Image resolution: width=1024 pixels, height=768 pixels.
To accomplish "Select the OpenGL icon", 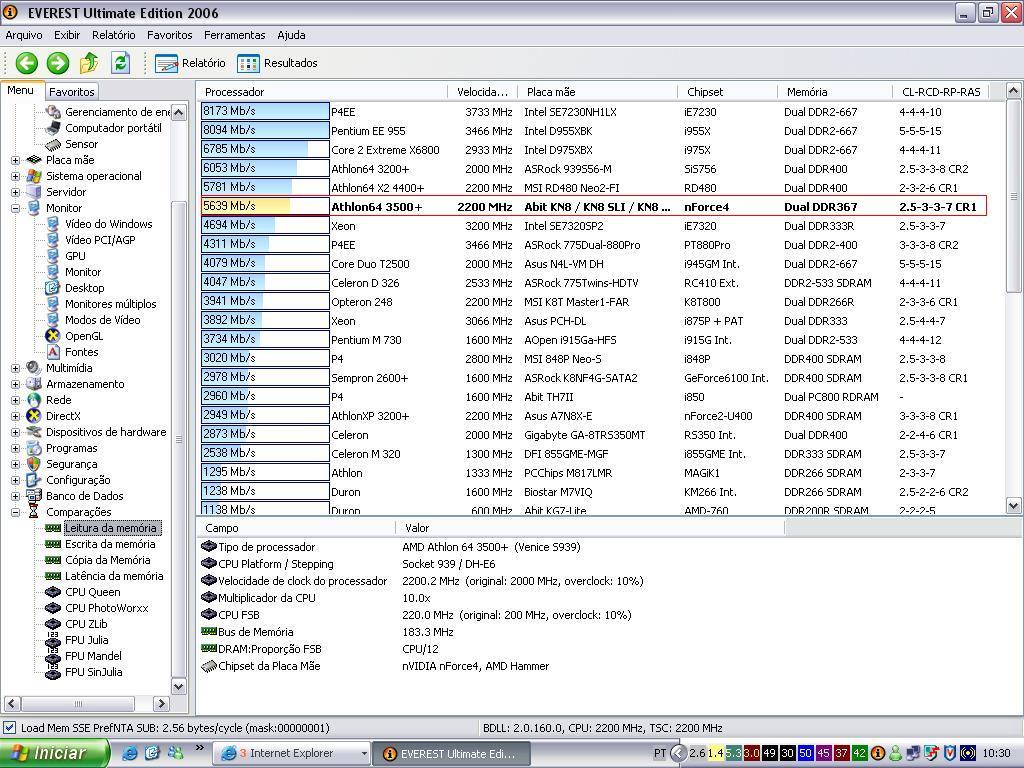I will pos(53,336).
